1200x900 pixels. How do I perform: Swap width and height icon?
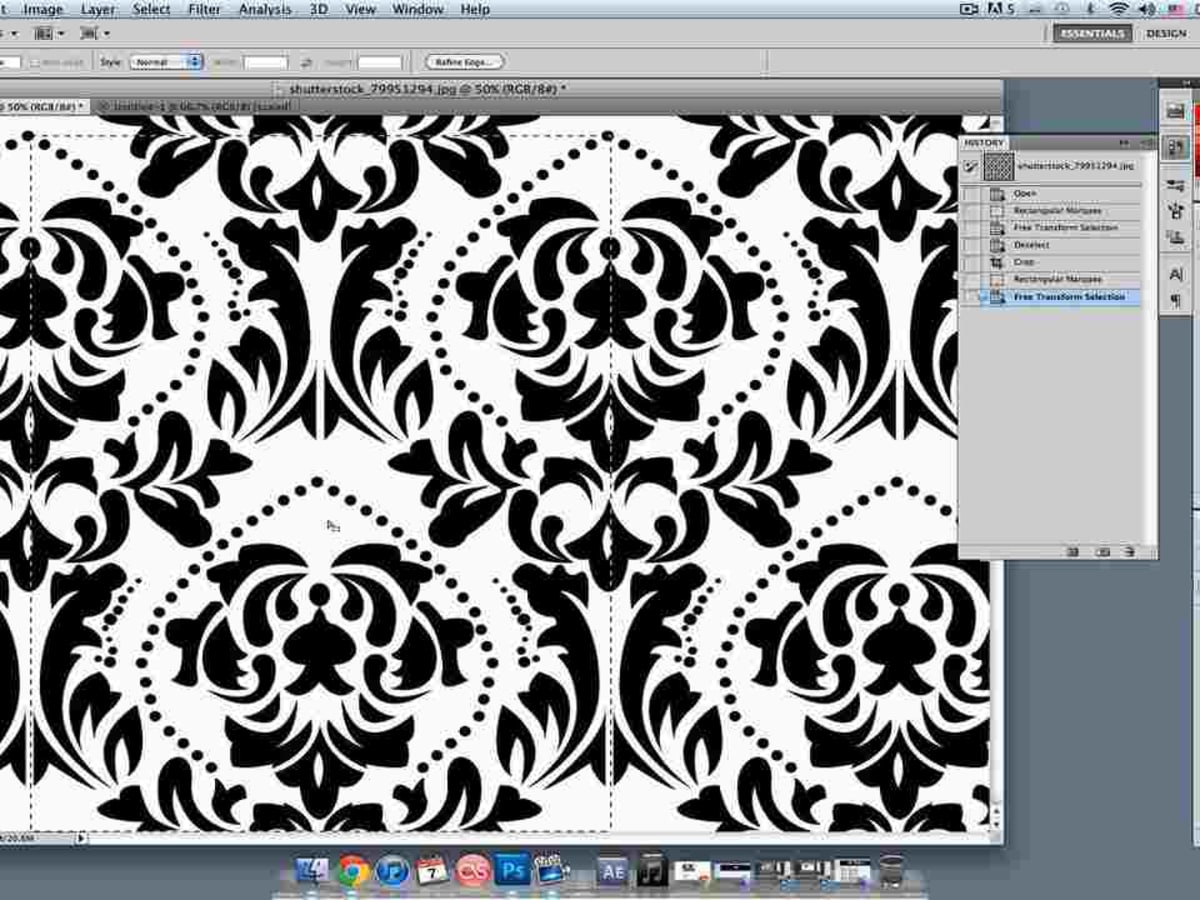click(x=307, y=62)
